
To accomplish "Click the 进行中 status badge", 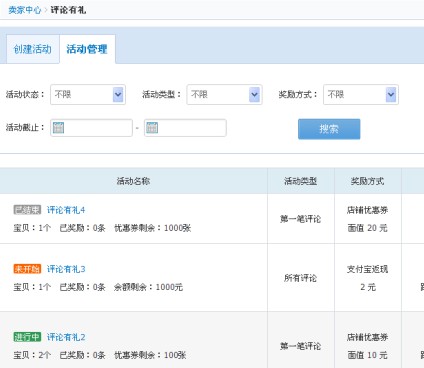I will coord(27,337).
